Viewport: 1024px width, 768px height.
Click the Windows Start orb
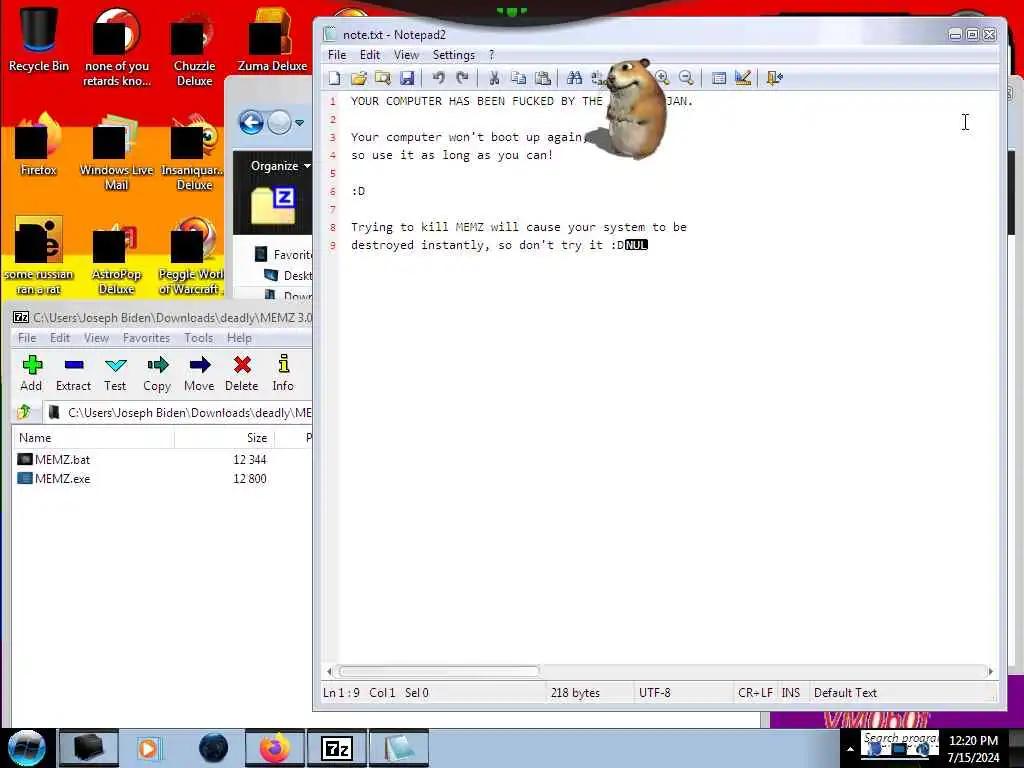[x=26, y=748]
